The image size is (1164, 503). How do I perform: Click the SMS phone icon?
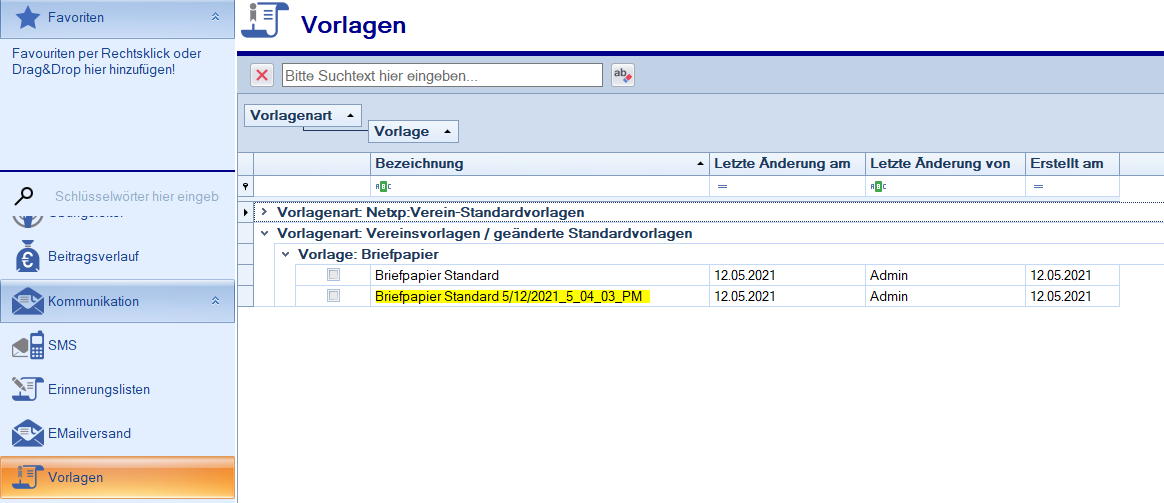point(27,346)
